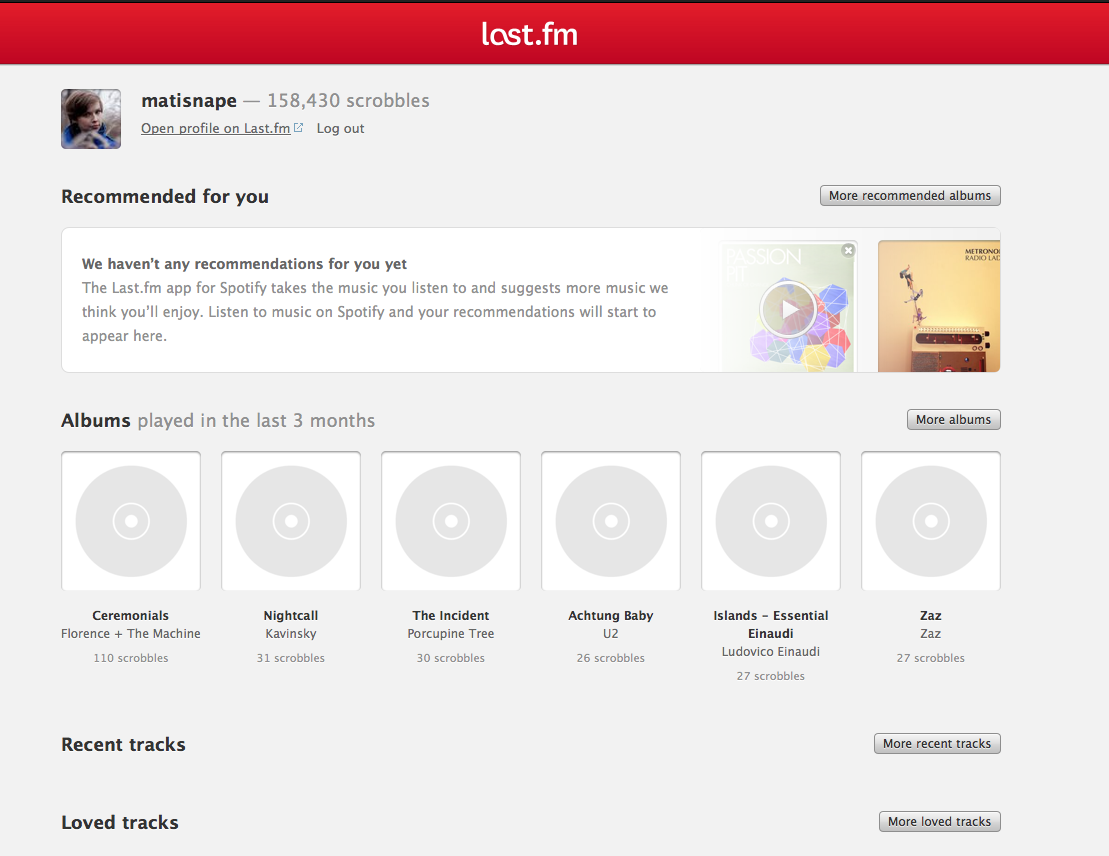Click the Florence + The Machine artist name
Screen dimensions: 1109x856
pos(131,634)
